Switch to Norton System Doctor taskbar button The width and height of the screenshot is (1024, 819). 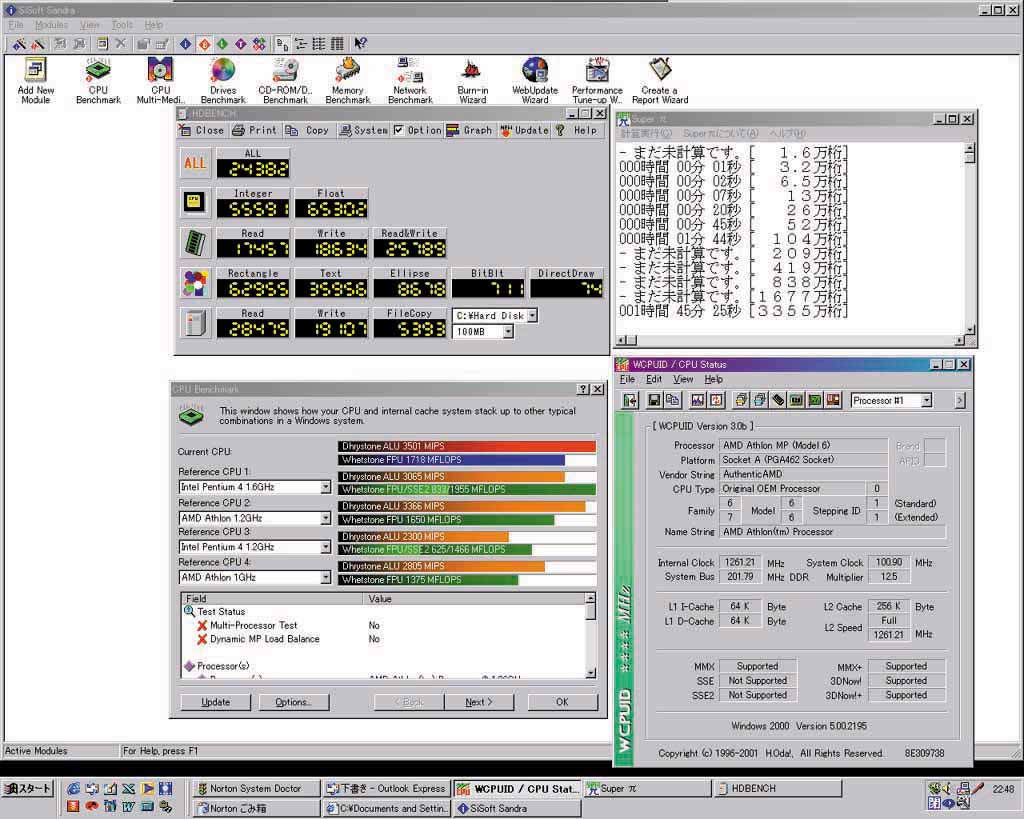(257, 789)
